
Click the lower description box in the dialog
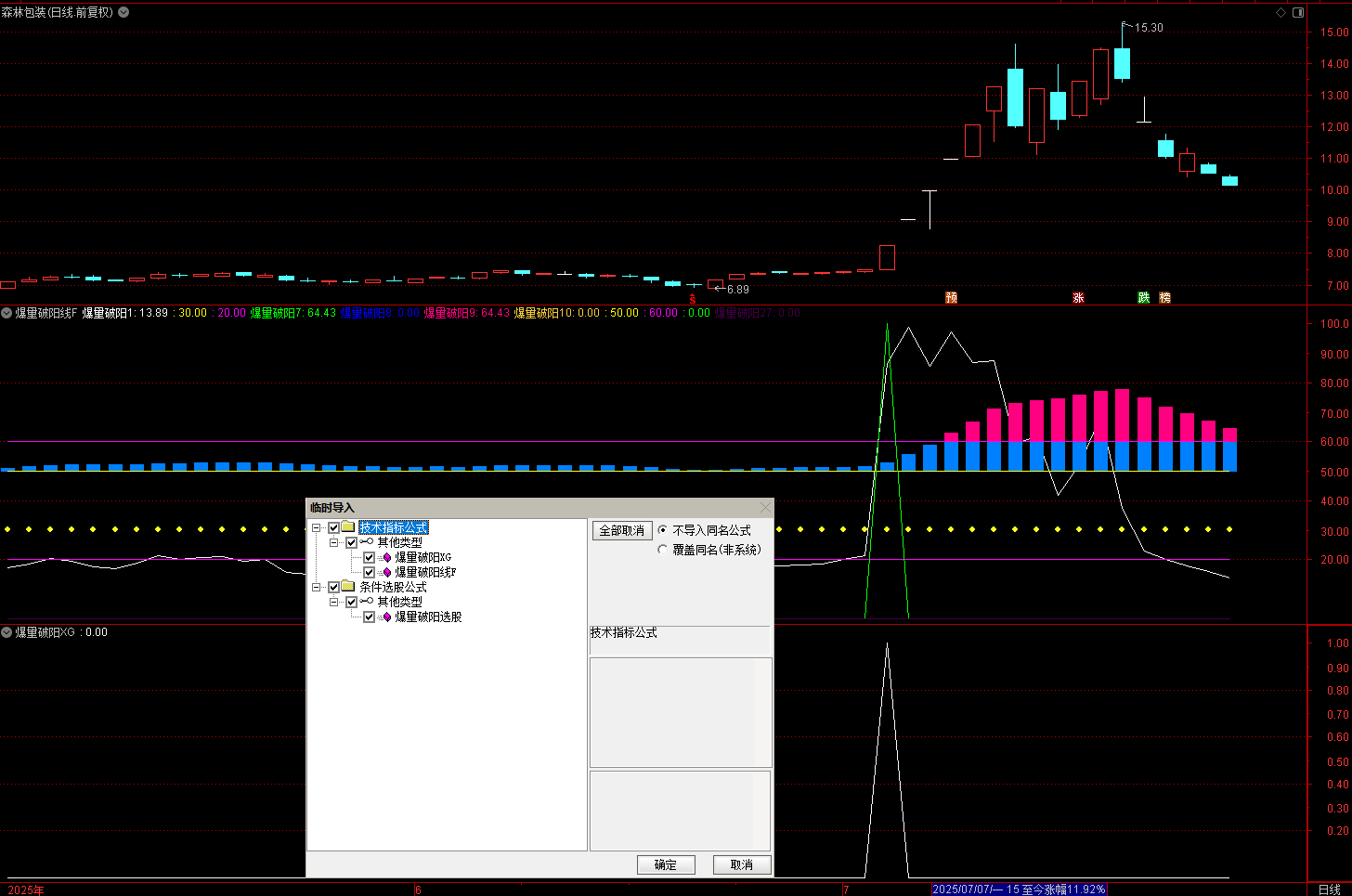[681, 811]
